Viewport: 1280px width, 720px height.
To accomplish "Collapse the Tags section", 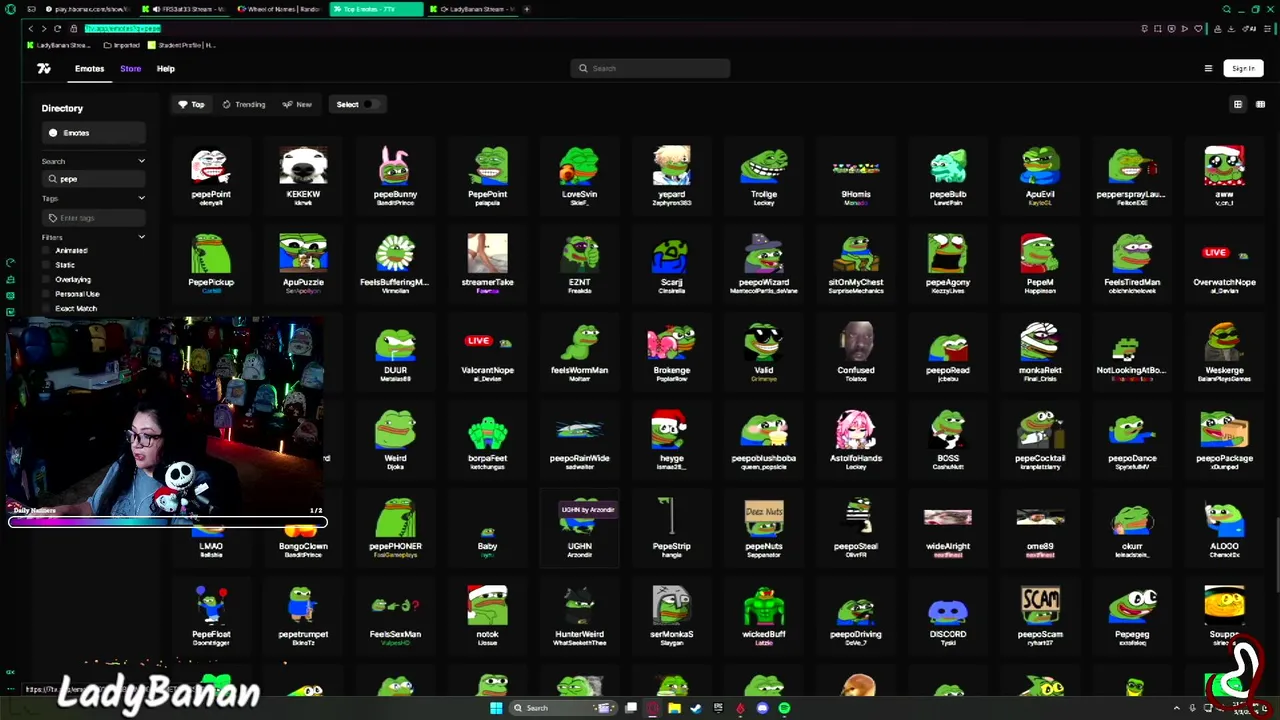I will tap(141, 198).
